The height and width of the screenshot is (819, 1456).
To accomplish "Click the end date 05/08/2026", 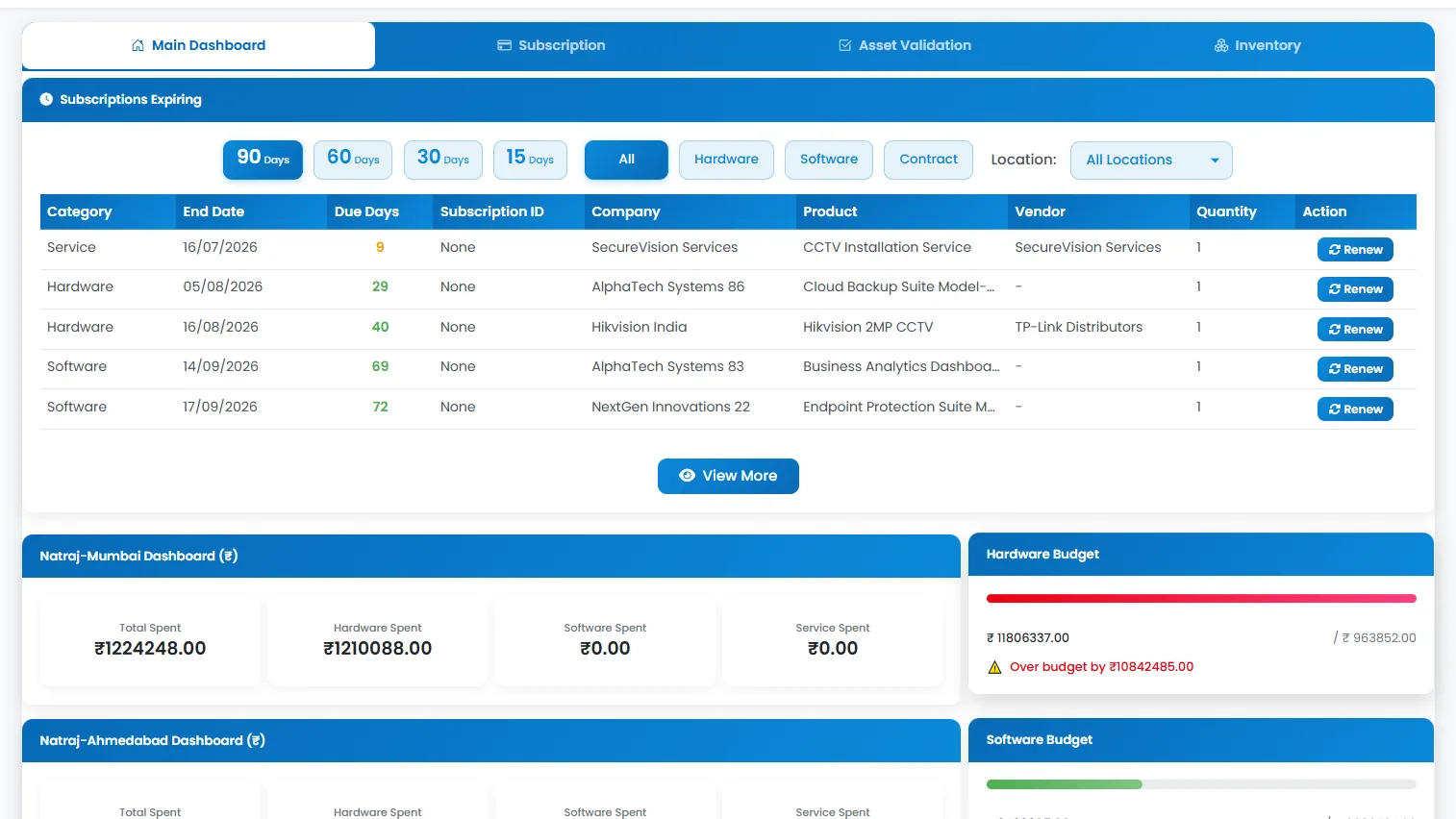I will [222, 286].
